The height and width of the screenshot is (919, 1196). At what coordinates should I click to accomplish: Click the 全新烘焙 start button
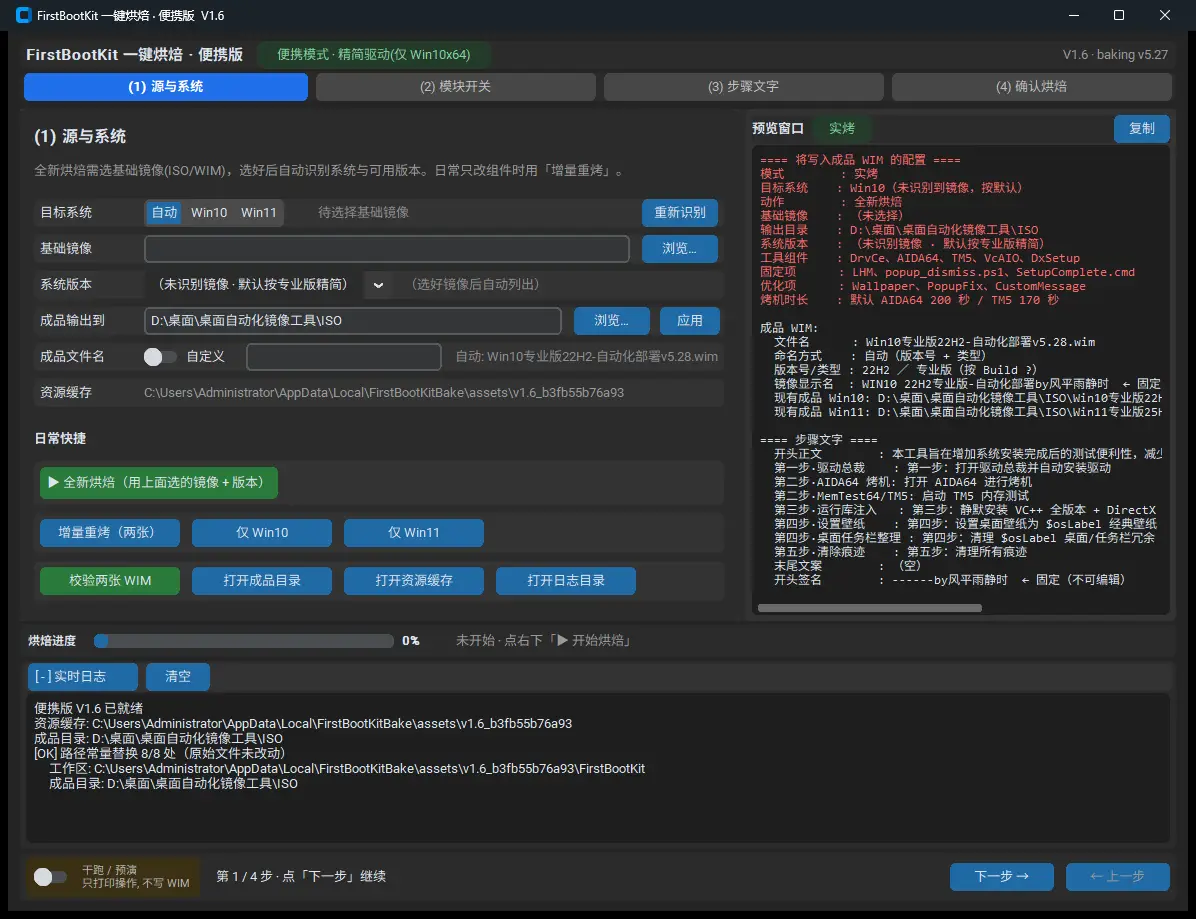tap(159, 483)
